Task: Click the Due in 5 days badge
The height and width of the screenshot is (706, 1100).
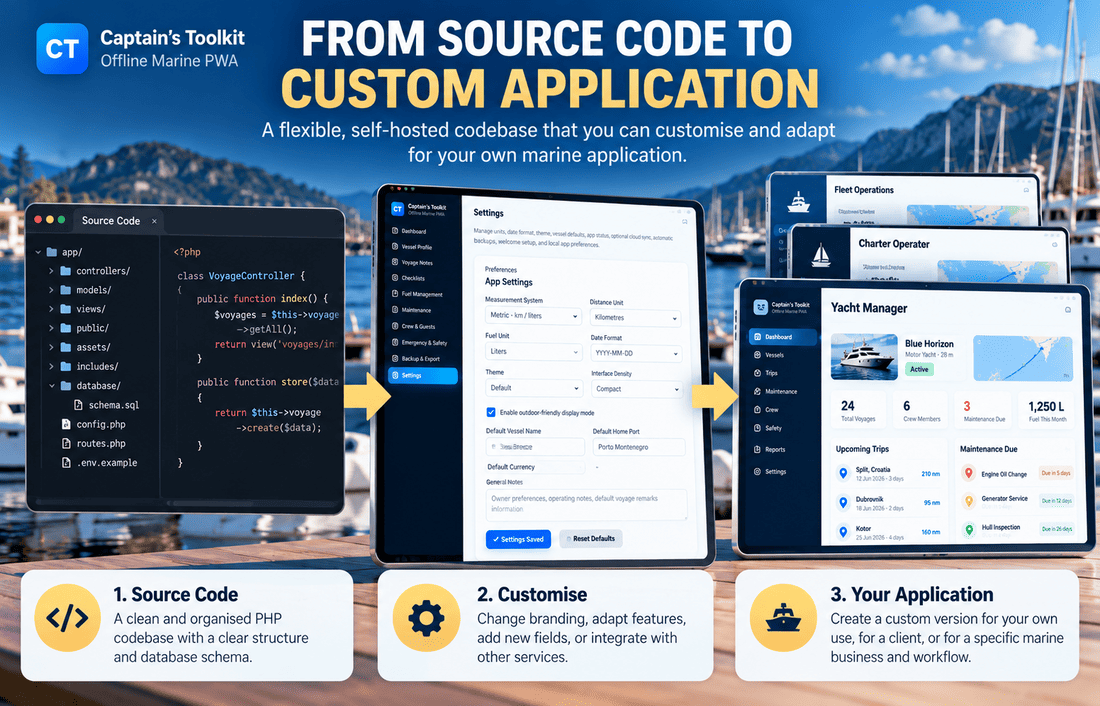Action: click(1056, 473)
